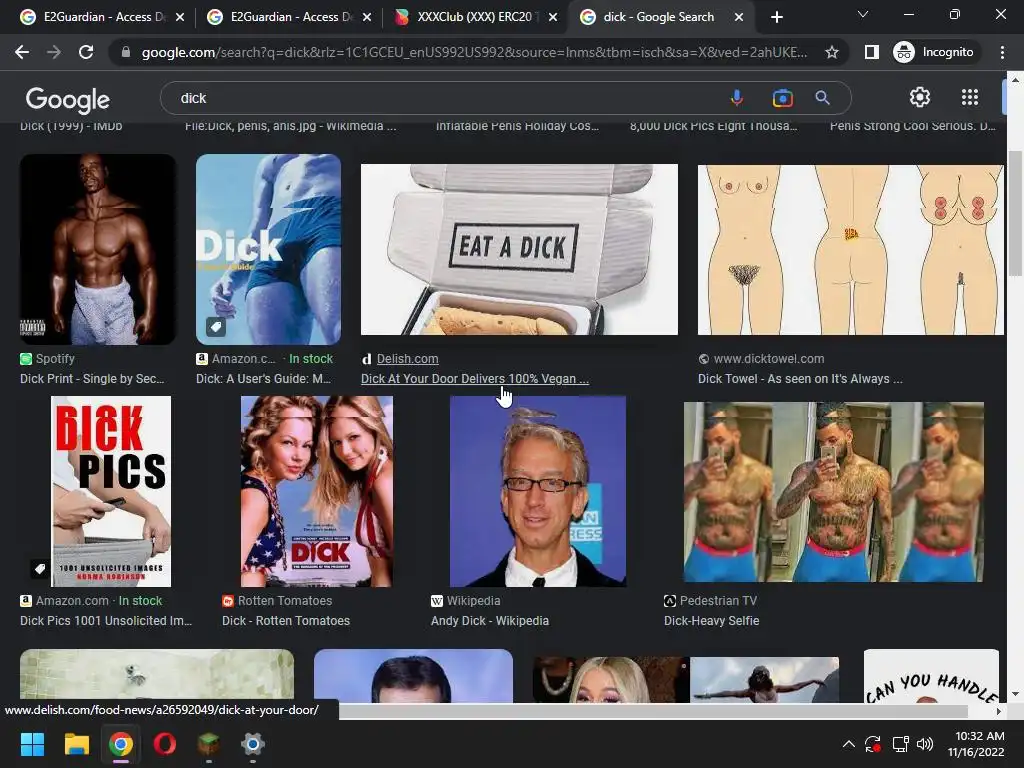Open 'Dick At Your Door Delivers 100% Vegan' link

click(475, 379)
